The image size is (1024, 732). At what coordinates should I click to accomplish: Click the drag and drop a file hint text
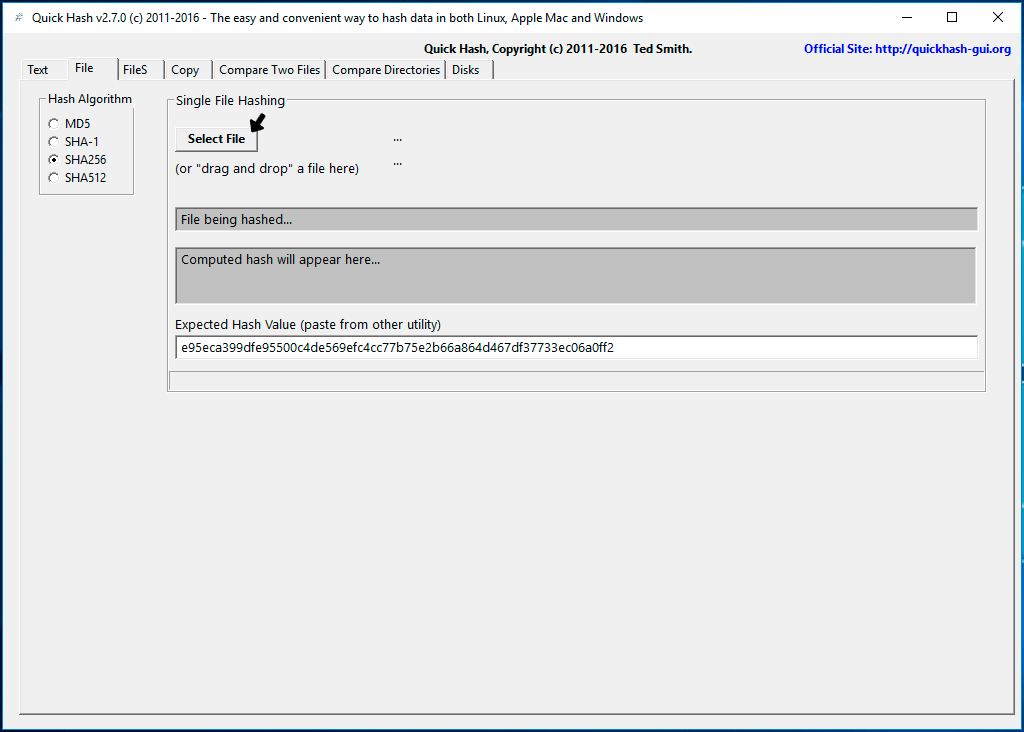click(x=267, y=168)
